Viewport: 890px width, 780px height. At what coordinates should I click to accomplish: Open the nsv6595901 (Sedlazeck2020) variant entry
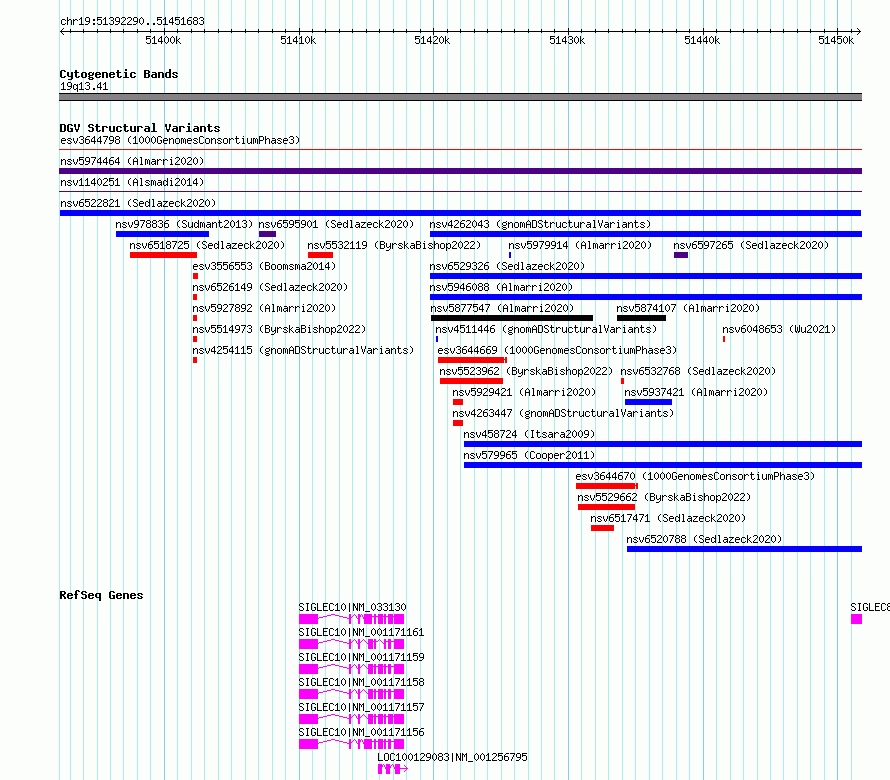(336, 224)
